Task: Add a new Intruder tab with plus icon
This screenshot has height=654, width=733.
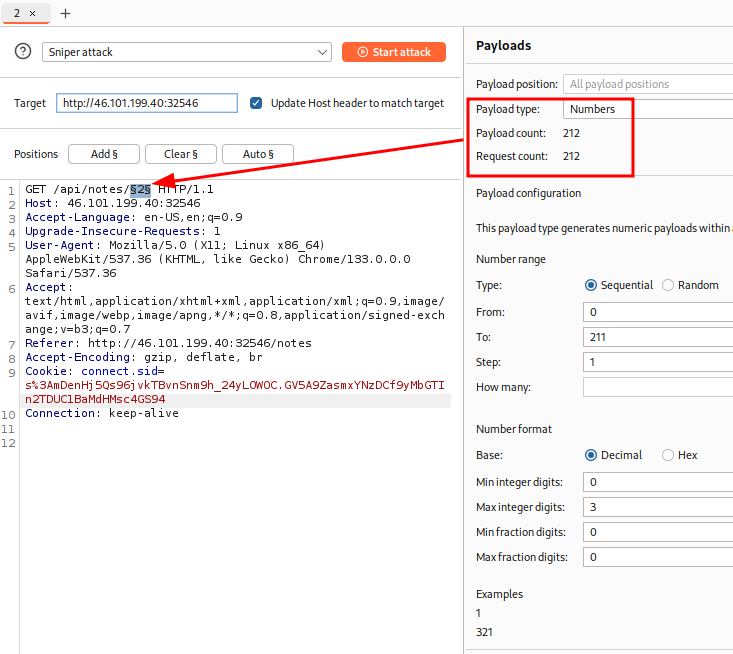Action: click(66, 13)
